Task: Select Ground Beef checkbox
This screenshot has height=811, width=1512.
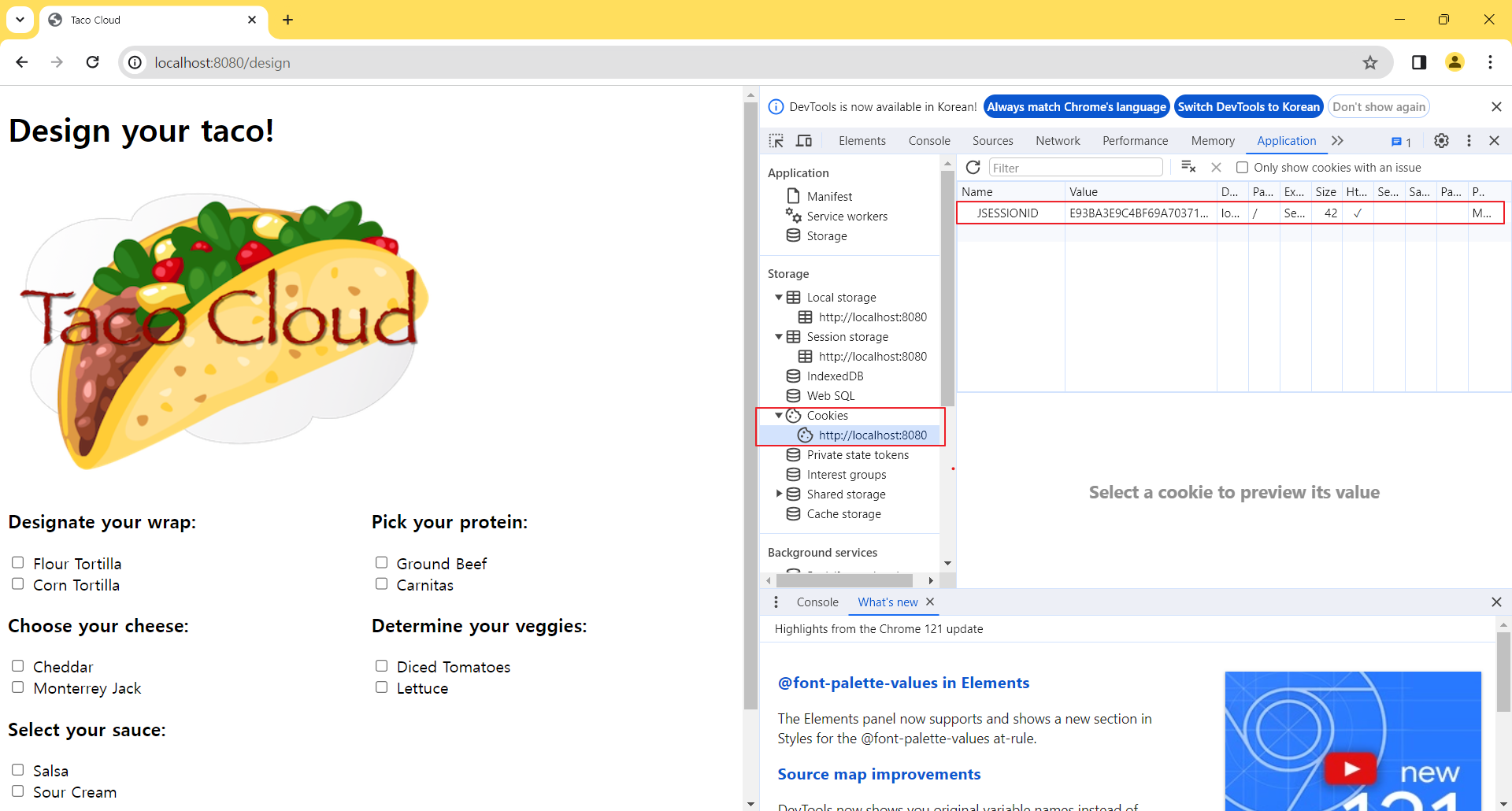Action: (x=381, y=562)
